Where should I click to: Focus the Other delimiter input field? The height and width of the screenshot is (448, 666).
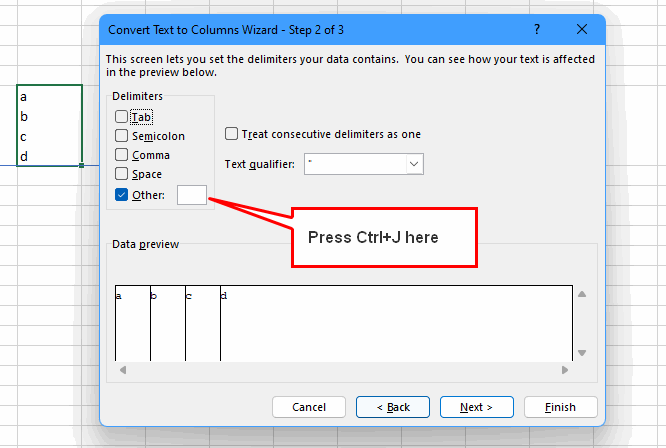192,195
